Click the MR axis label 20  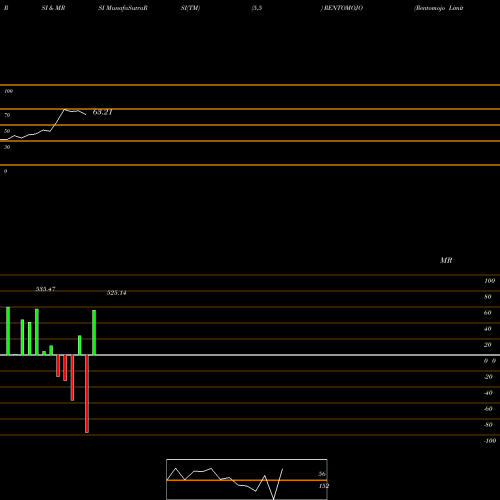click(488, 345)
